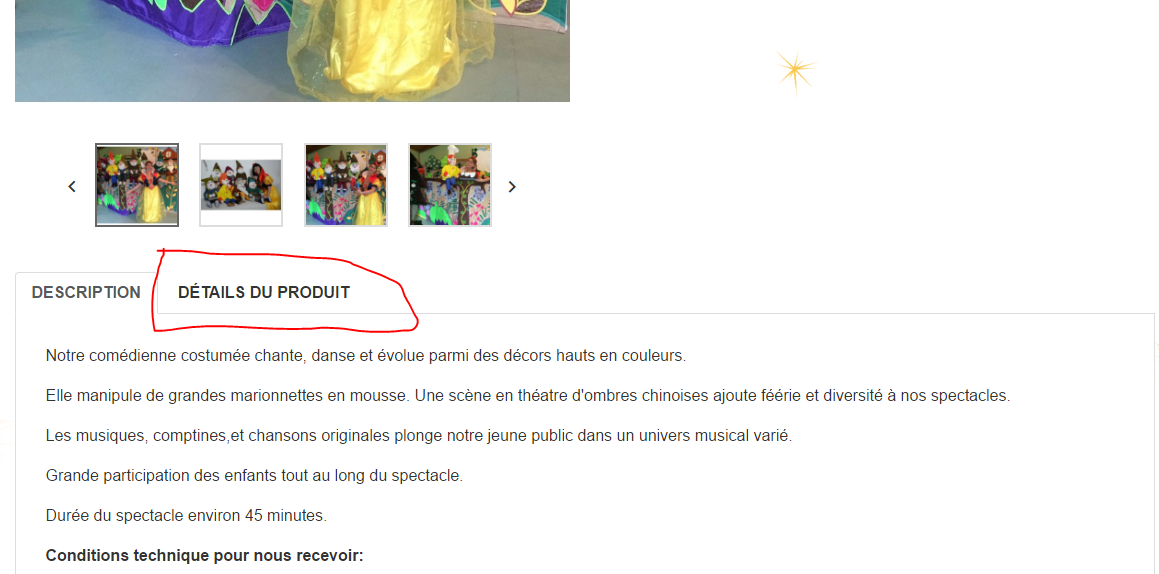This screenshot has height=574, width=1159.
Task: Switch to the Détails du produit tab
Action: 264,293
